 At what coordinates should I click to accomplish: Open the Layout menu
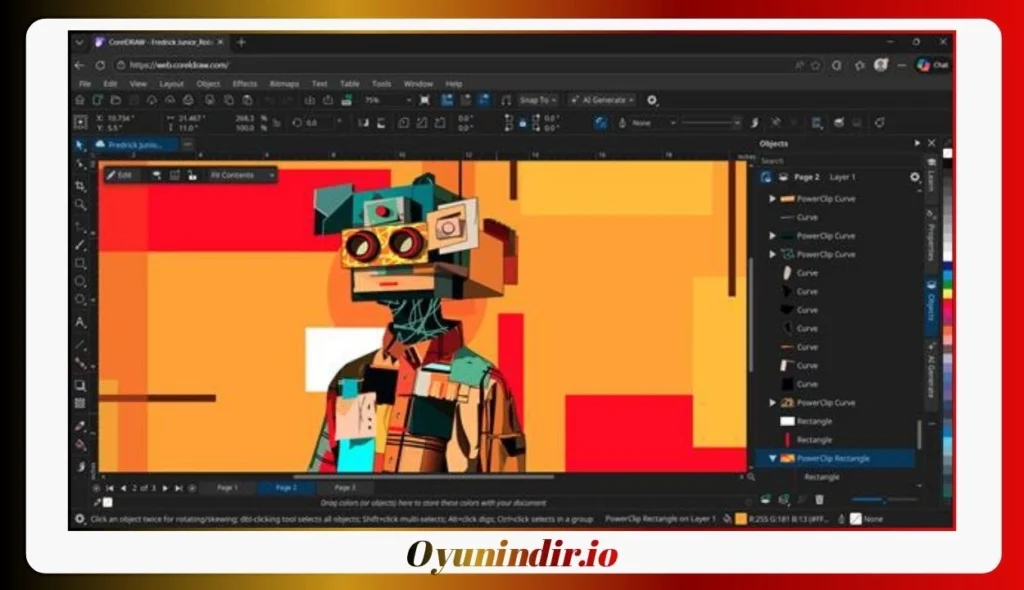coord(171,84)
